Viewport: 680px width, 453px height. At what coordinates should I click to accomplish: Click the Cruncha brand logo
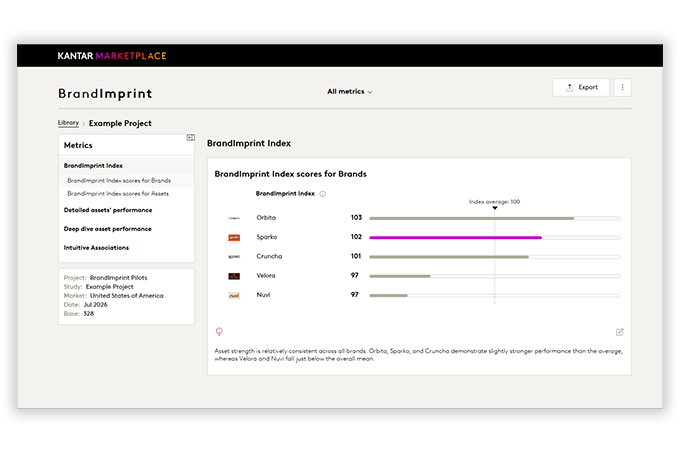tap(234, 257)
